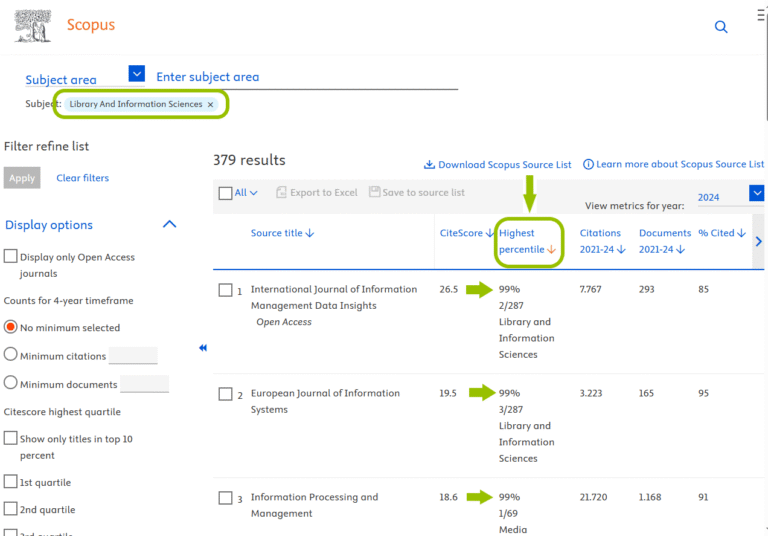Click Download Scopus Source List link
The width and height of the screenshot is (768, 536).
pos(498,164)
